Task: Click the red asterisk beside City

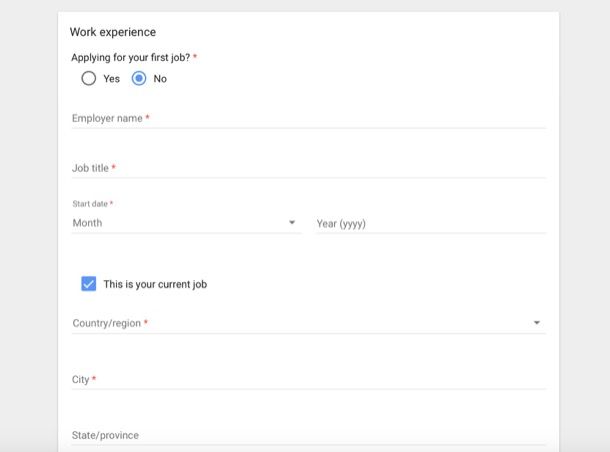Action: coord(94,378)
